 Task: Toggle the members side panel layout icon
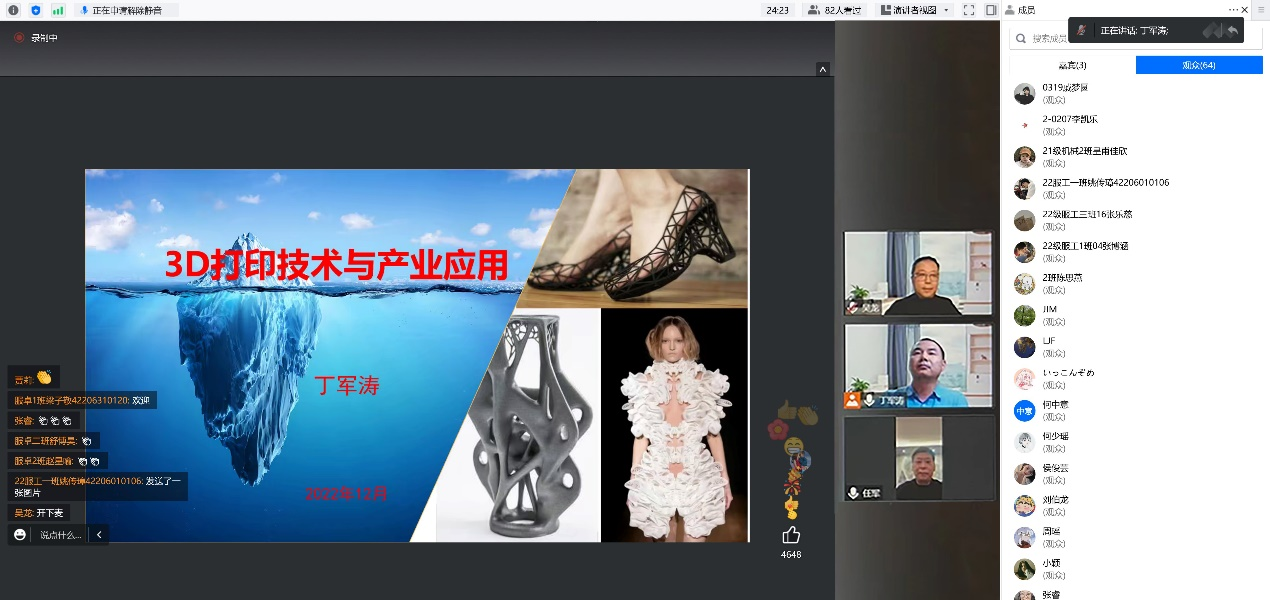click(x=991, y=10)
